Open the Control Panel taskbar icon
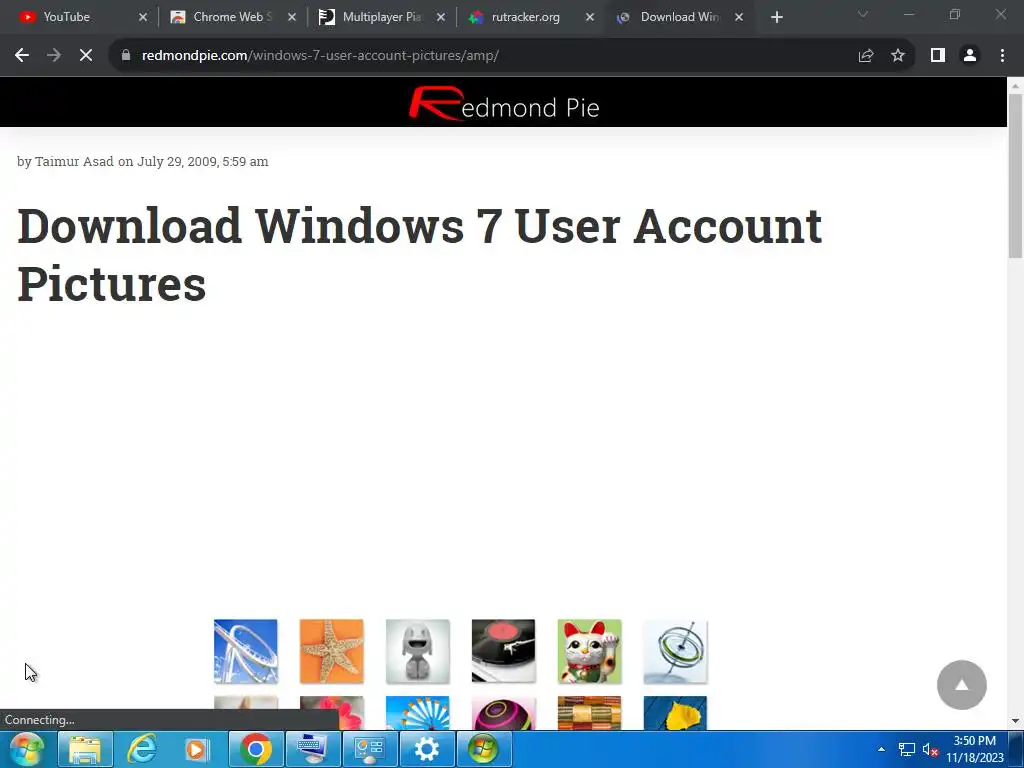 click(x=370, y=749)
